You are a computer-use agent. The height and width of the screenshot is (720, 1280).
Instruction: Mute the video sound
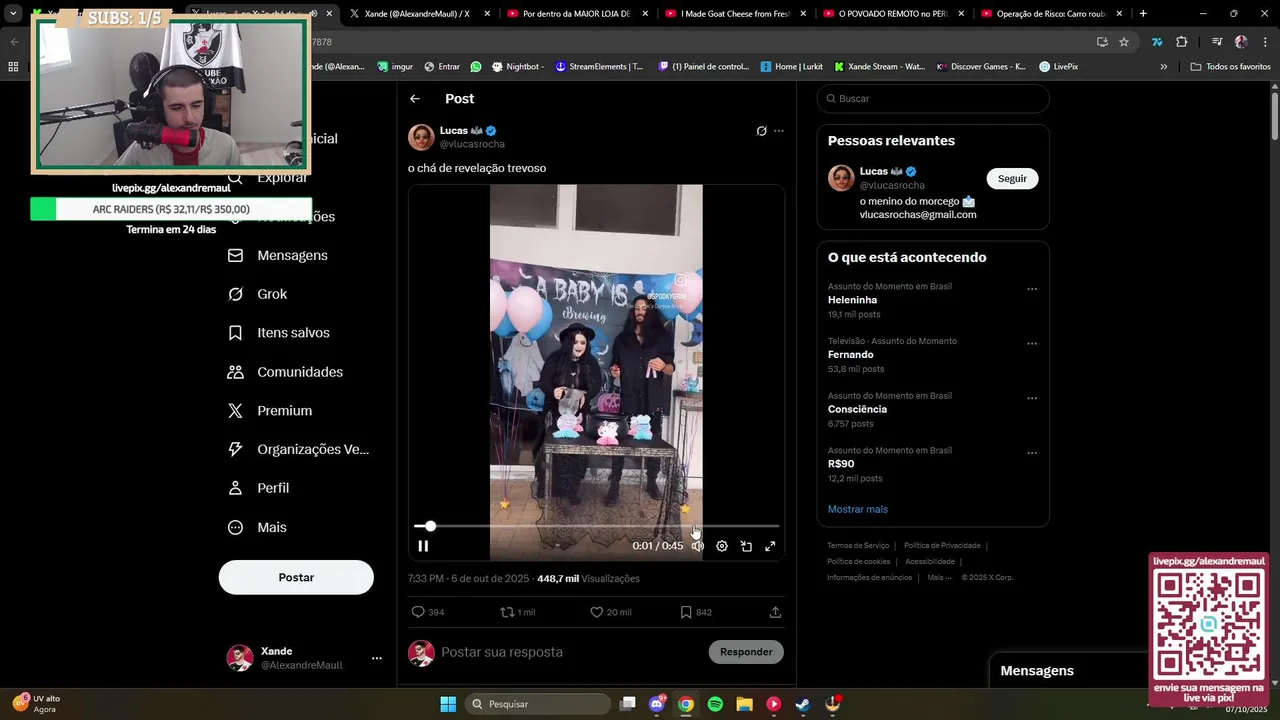pos(698,546)
